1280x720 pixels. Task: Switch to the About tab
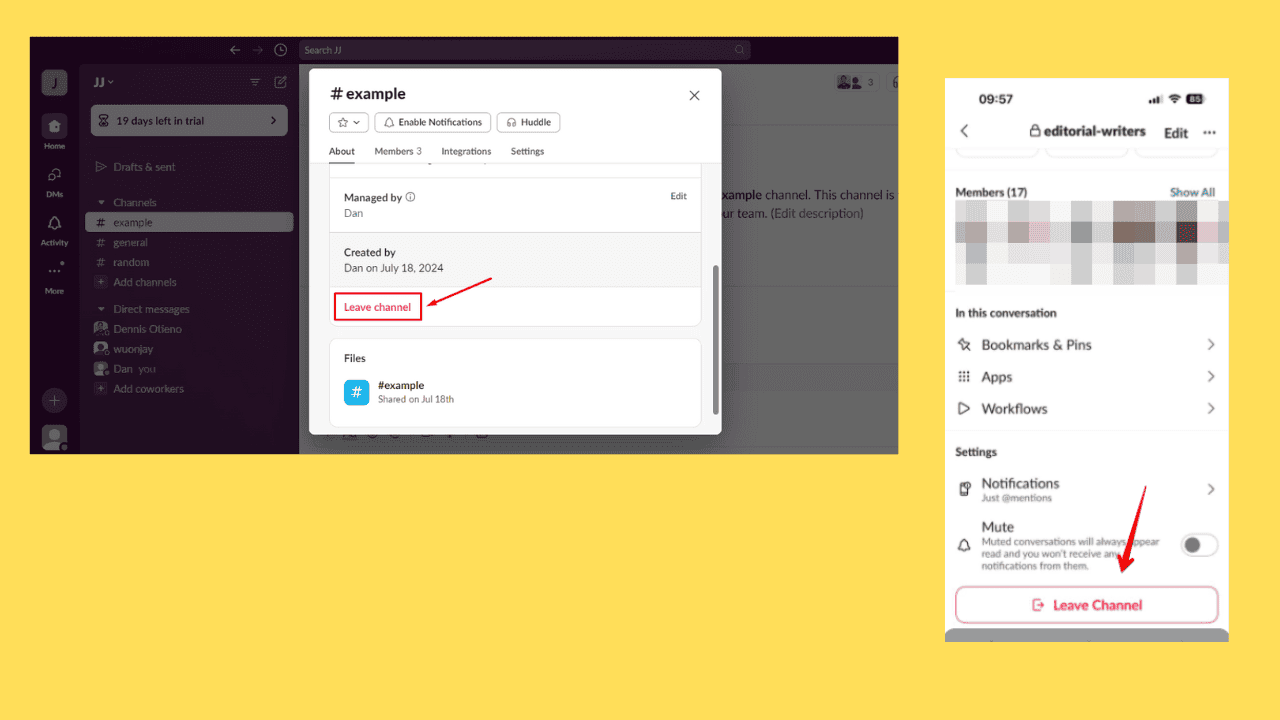click(x=342, y=152)
